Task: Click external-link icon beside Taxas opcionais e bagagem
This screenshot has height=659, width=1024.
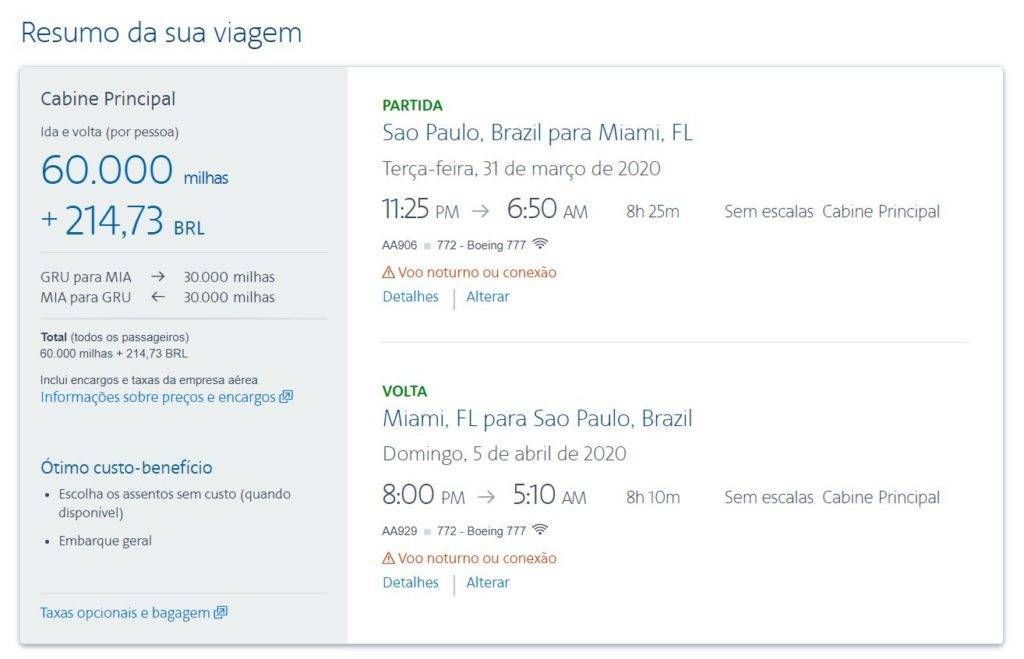Action: (x=221, y=613)
